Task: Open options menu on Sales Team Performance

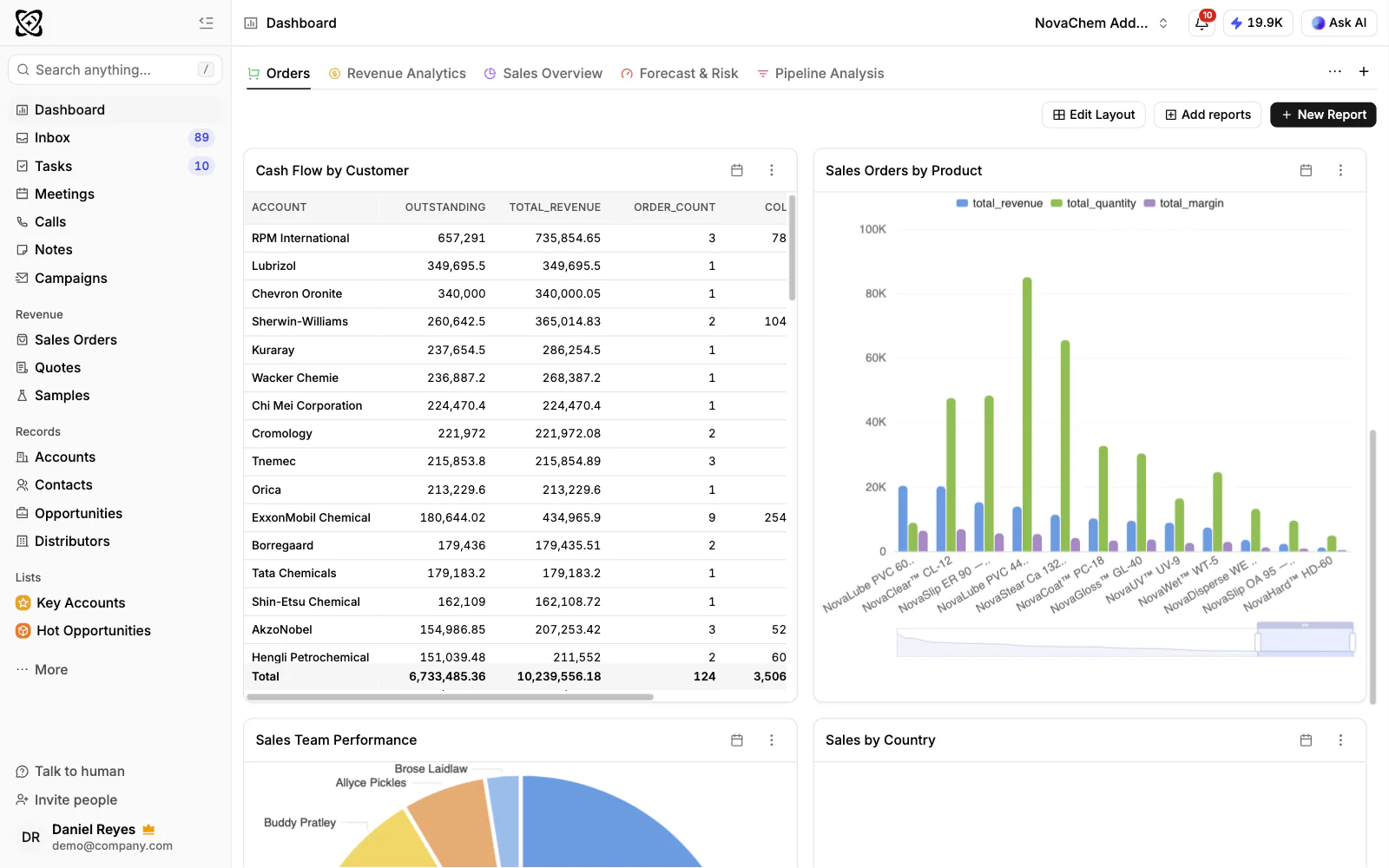Action: tap(772, 740)
